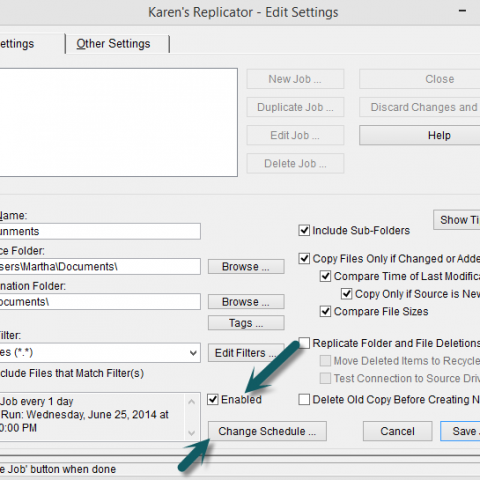Uncheck Compare File Sizes

point(325,311)
